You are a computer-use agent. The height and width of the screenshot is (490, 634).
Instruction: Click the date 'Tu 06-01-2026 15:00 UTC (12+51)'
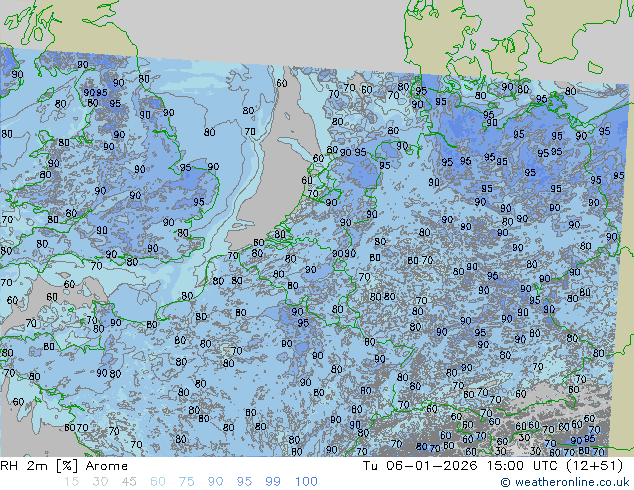[493, 466]
